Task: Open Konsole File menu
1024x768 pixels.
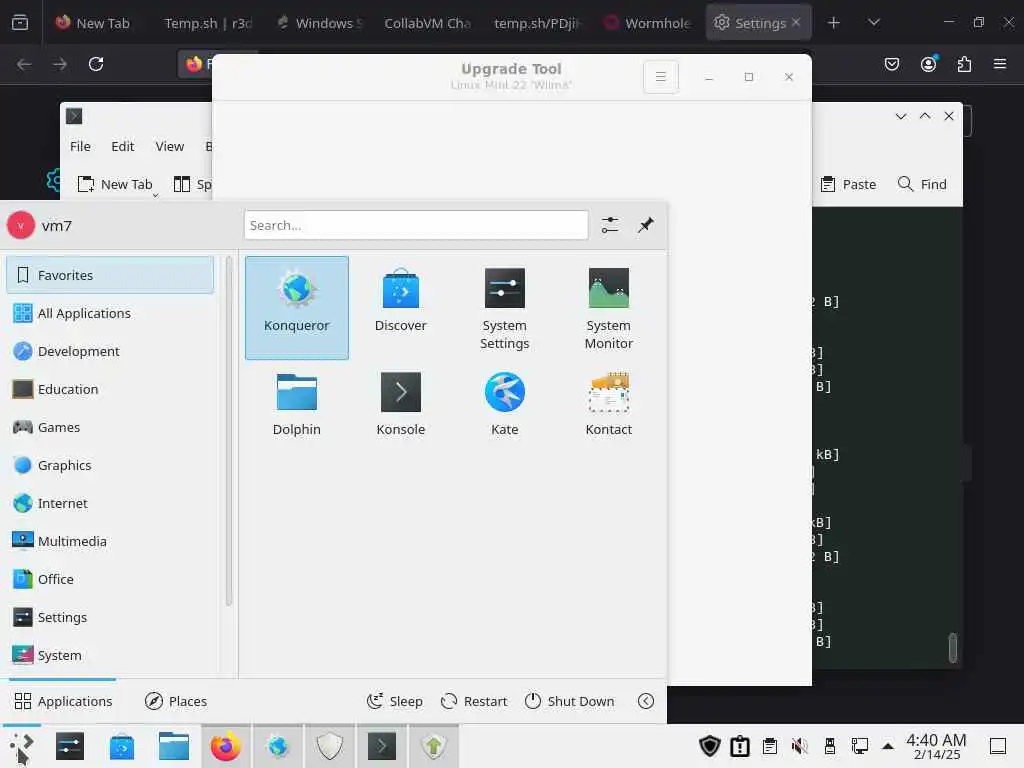Action: [x=80, y=146]
